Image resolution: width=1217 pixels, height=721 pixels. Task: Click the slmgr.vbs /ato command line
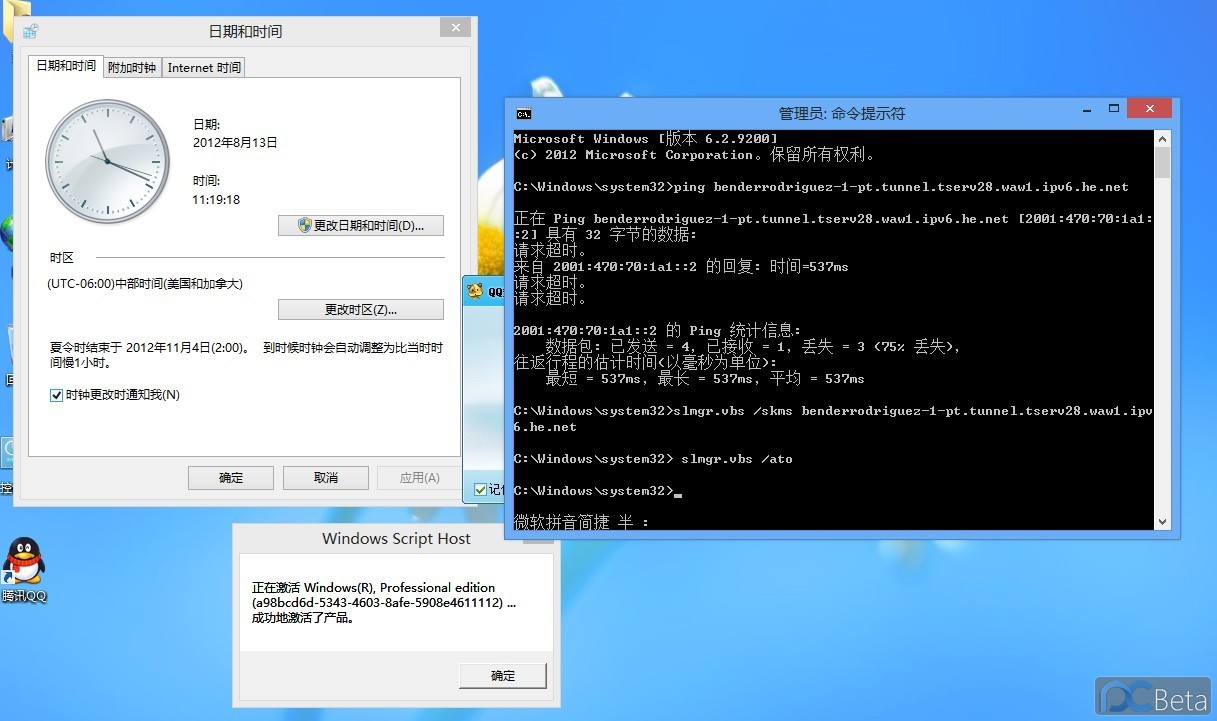(x=736, y=459)
